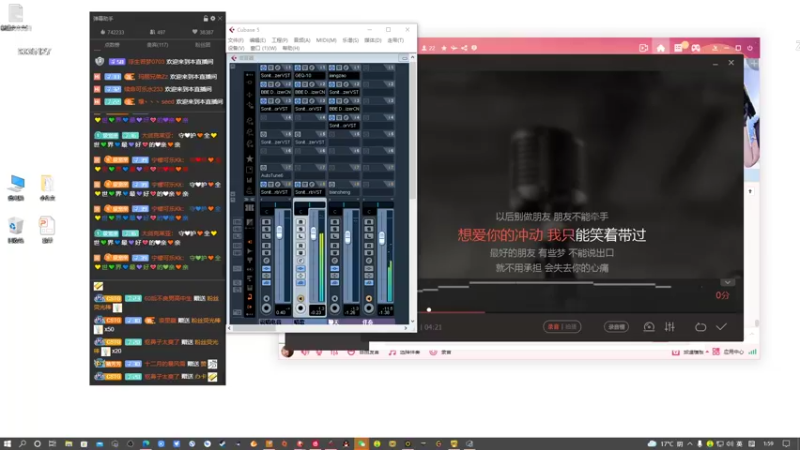This screenshot has height=450, width=800.
Task: Toggle monitor speaker button on 伴奏 channel
Action: (x=369, y=298)
